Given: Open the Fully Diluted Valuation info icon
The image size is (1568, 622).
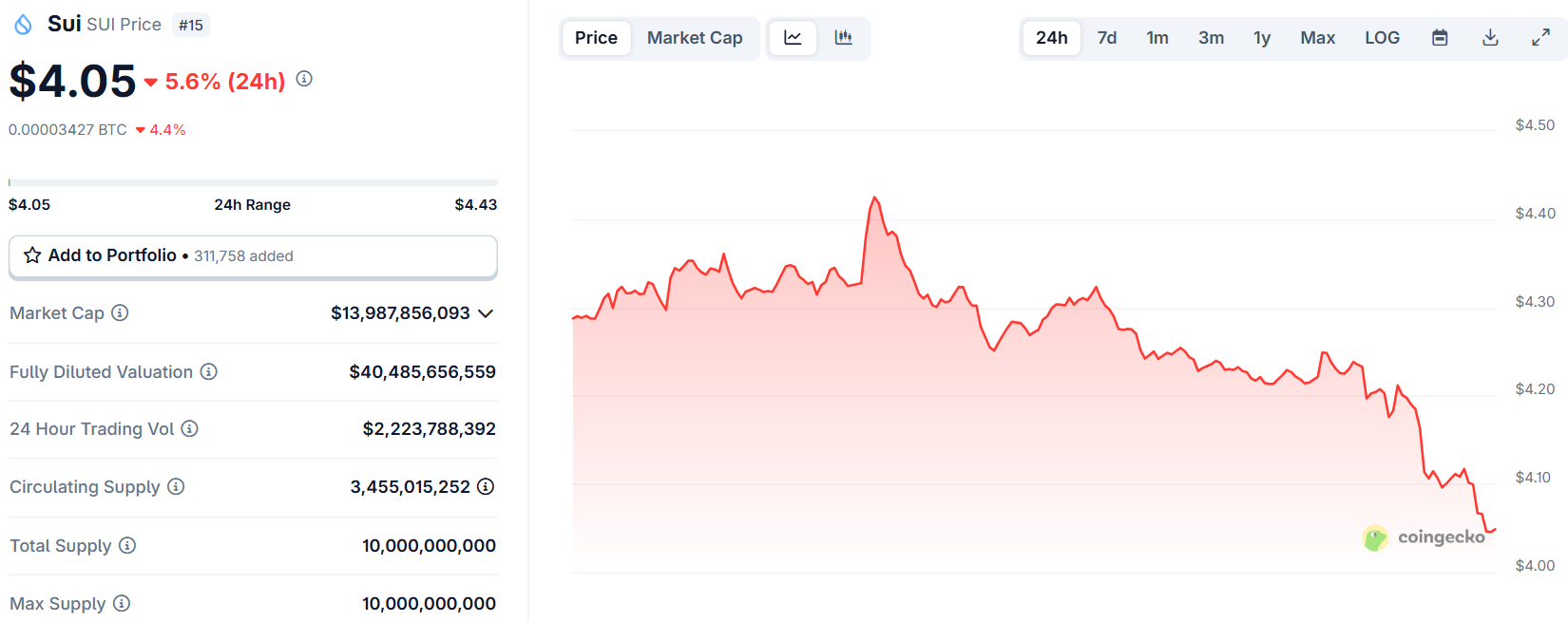Looking at the screenshot, I should click(209, 371).
